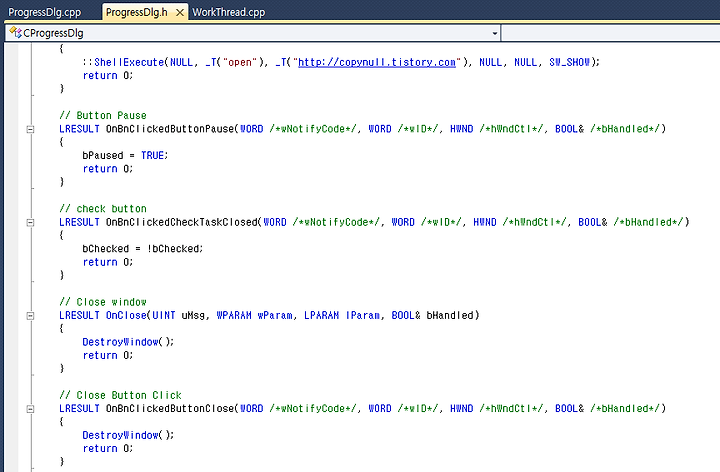This screenshot has height=472, width=720.
Task: Click the SW_SHOW constant
Action: (x=569, y=62)
